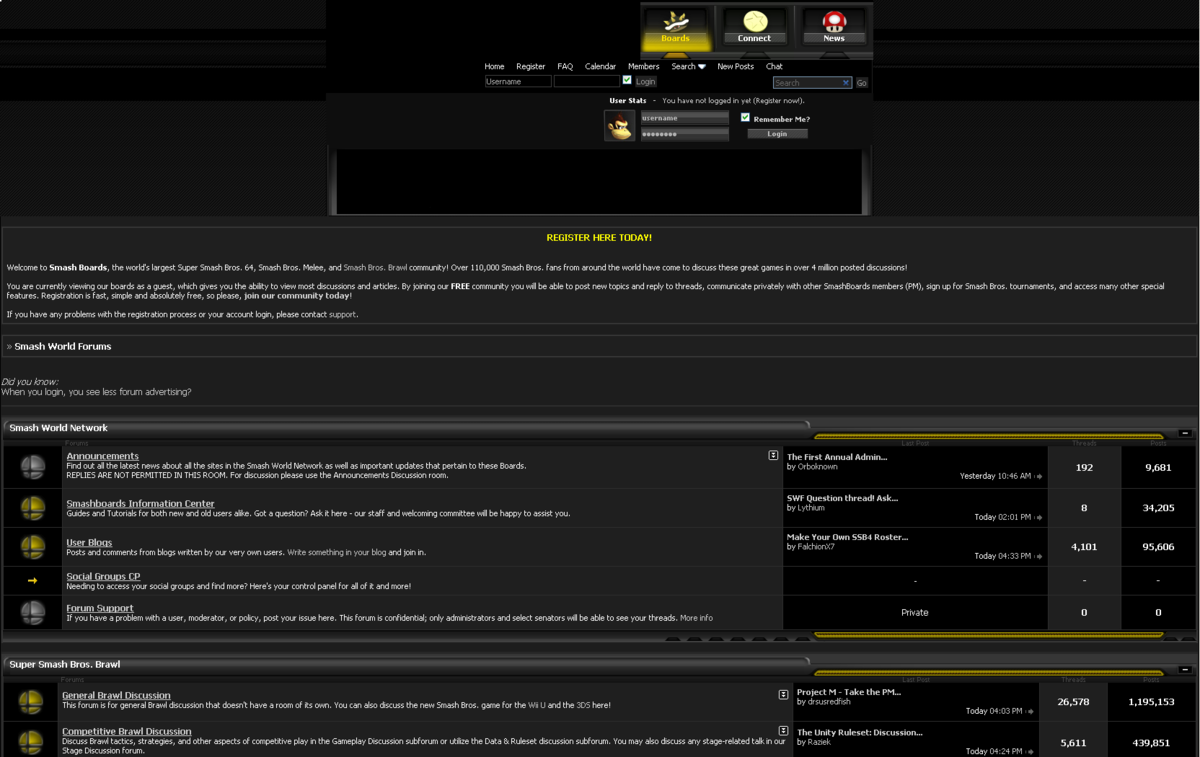Screen dimensions: 1200x757
Task: Toggle the green checkbox beside the nav Login button
Action: [x=627, y=81]
